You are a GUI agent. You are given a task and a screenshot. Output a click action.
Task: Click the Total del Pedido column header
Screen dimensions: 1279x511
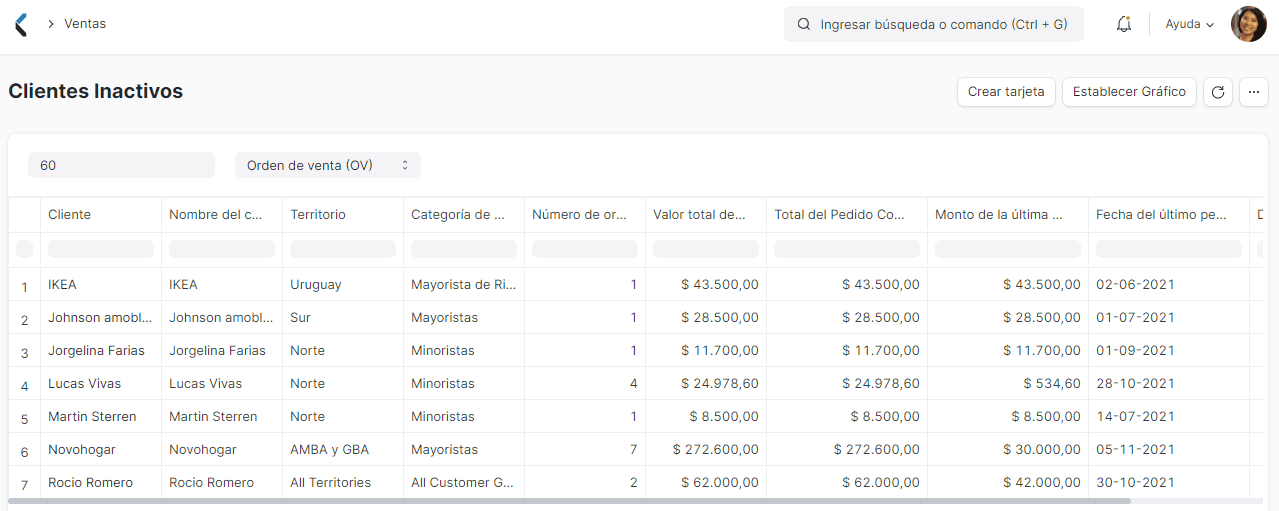click(x=846, y=214)
